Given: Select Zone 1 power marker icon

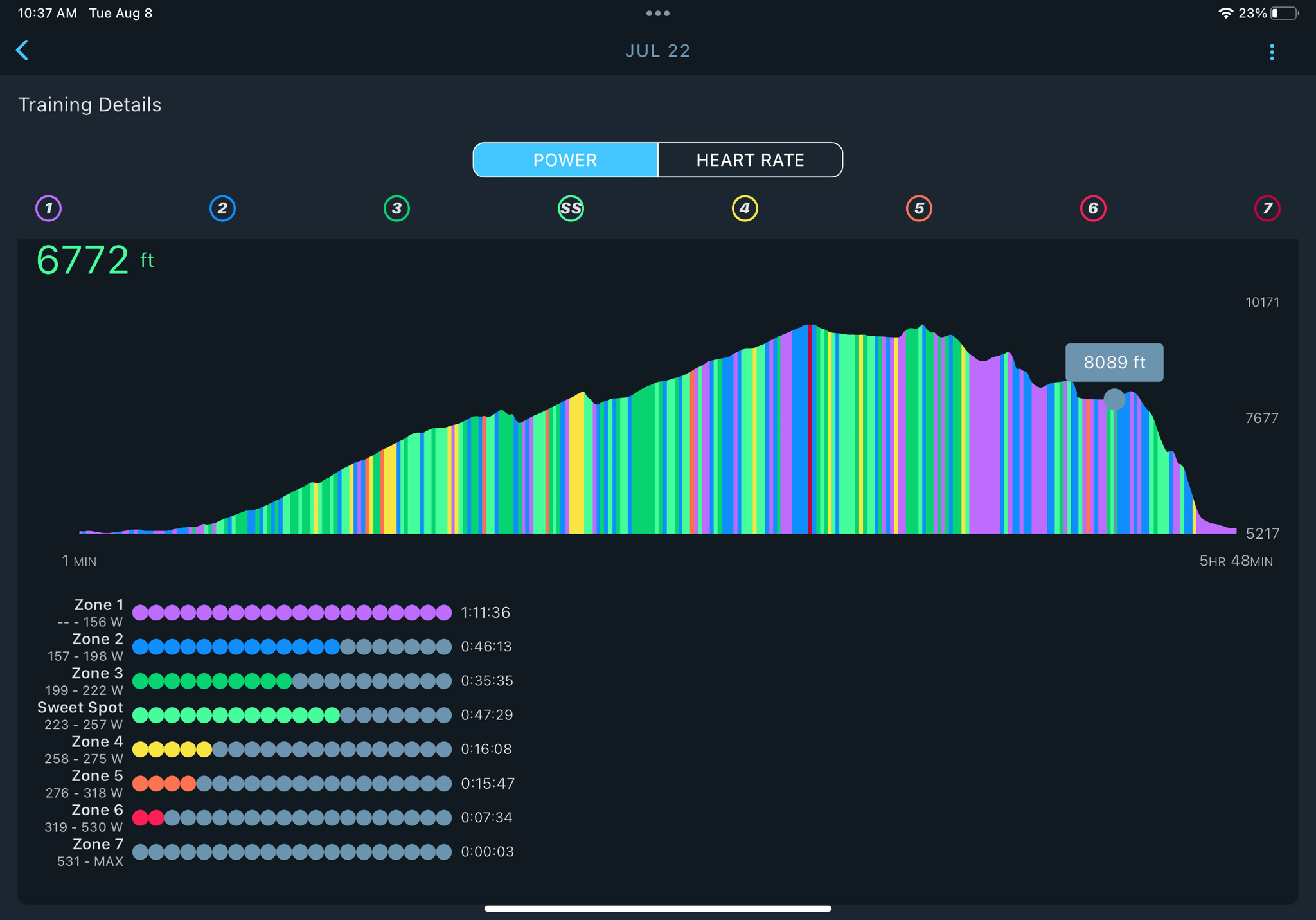Looking at the screenshot, I should (x=48, y=207).
